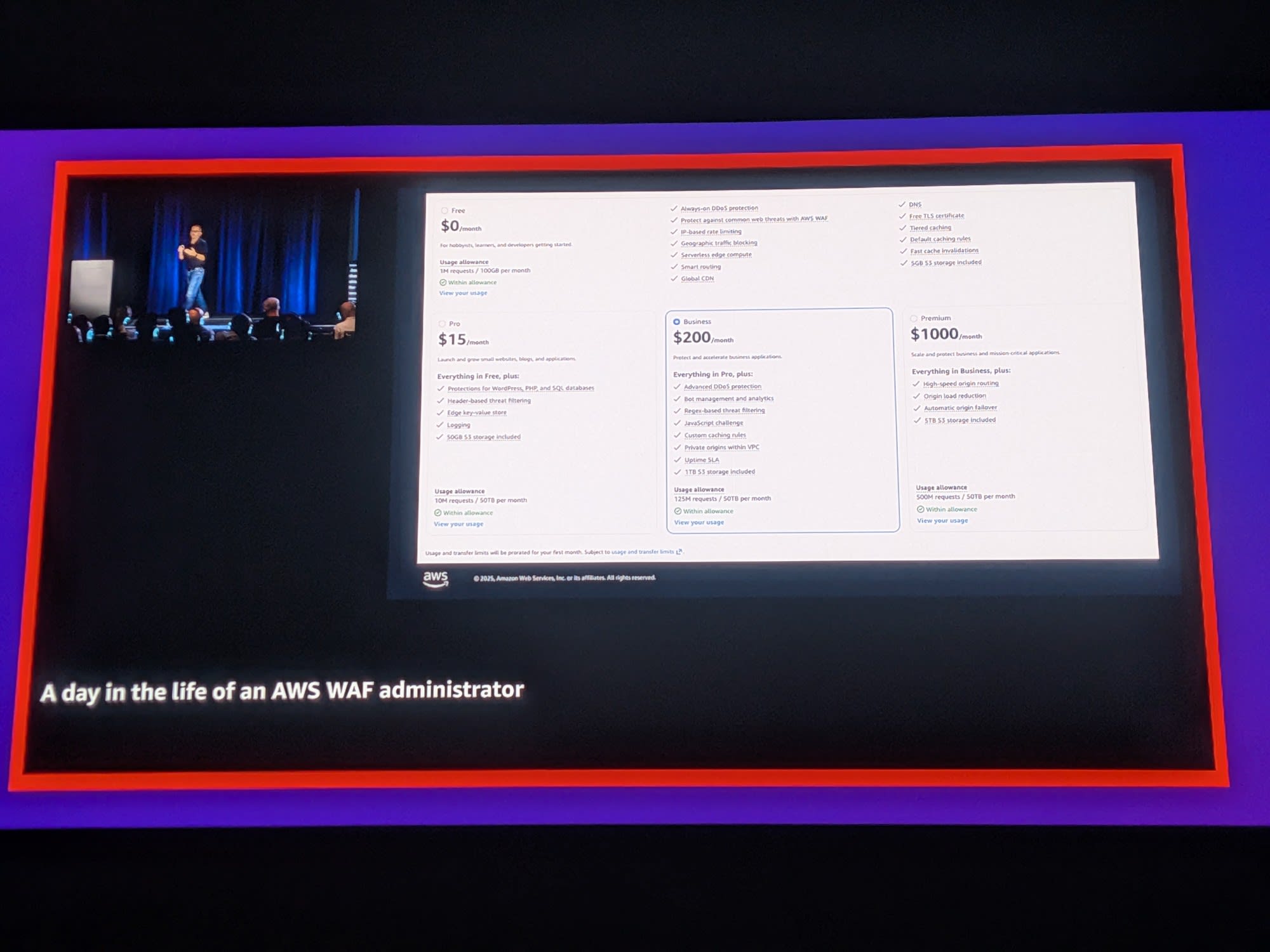
Task: Click the usage and transfer limits link
Action: point(642,552)
